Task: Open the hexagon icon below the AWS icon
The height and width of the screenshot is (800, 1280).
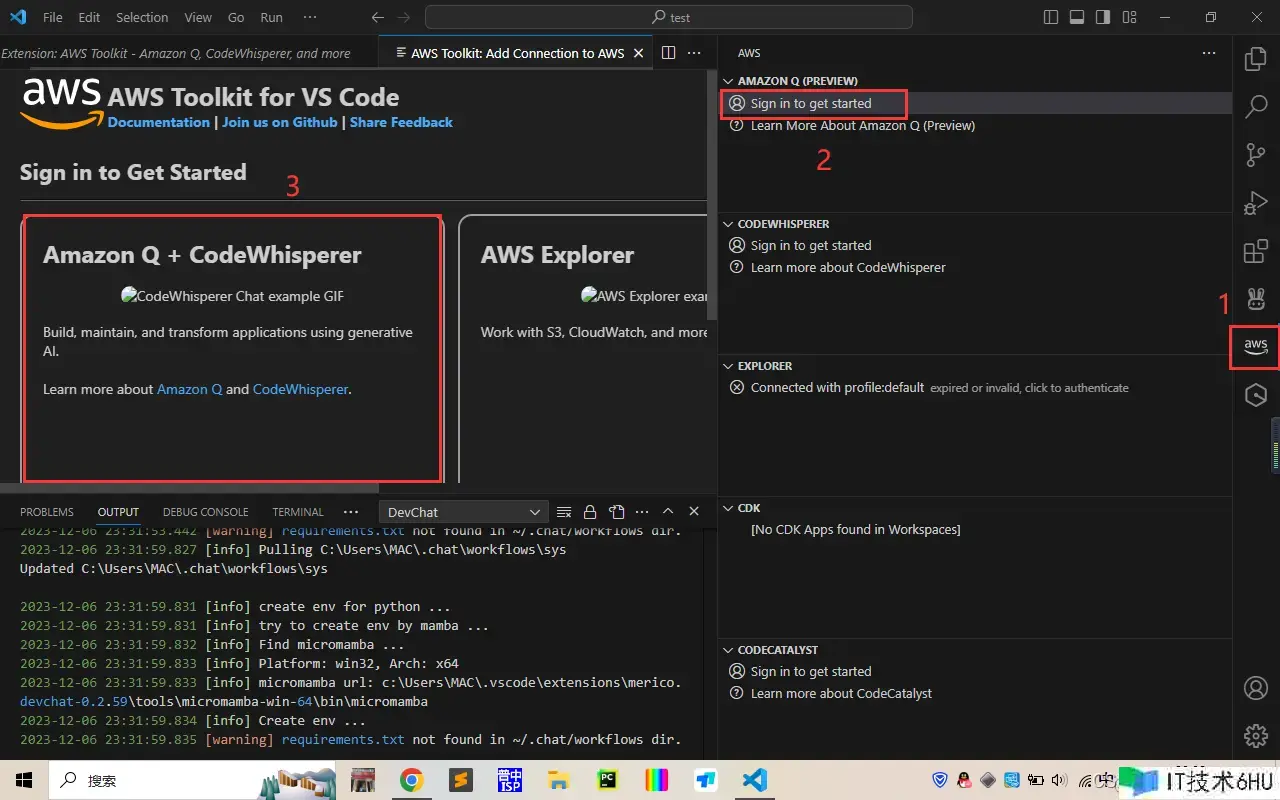Action: (x=1256, y=396)
